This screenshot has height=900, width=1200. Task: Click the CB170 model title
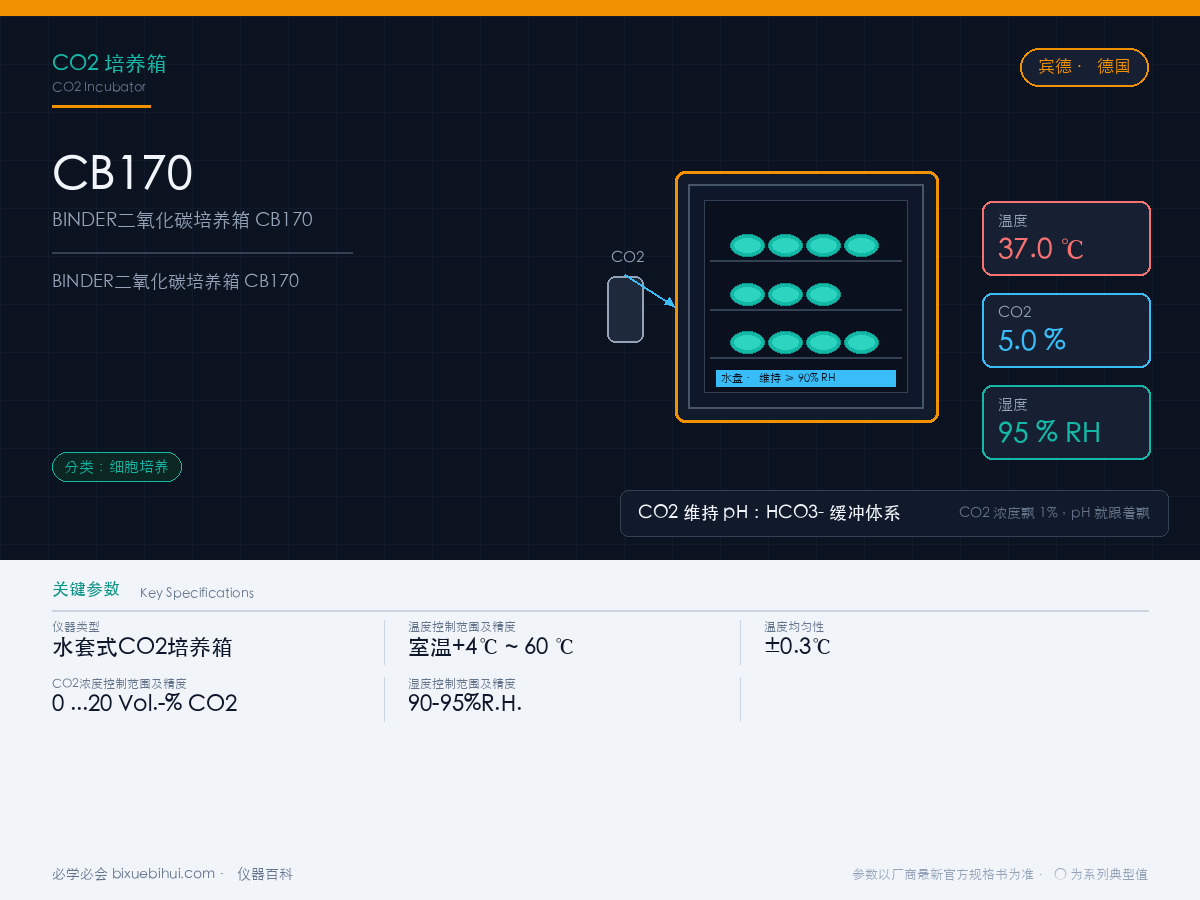pos(122,173)
